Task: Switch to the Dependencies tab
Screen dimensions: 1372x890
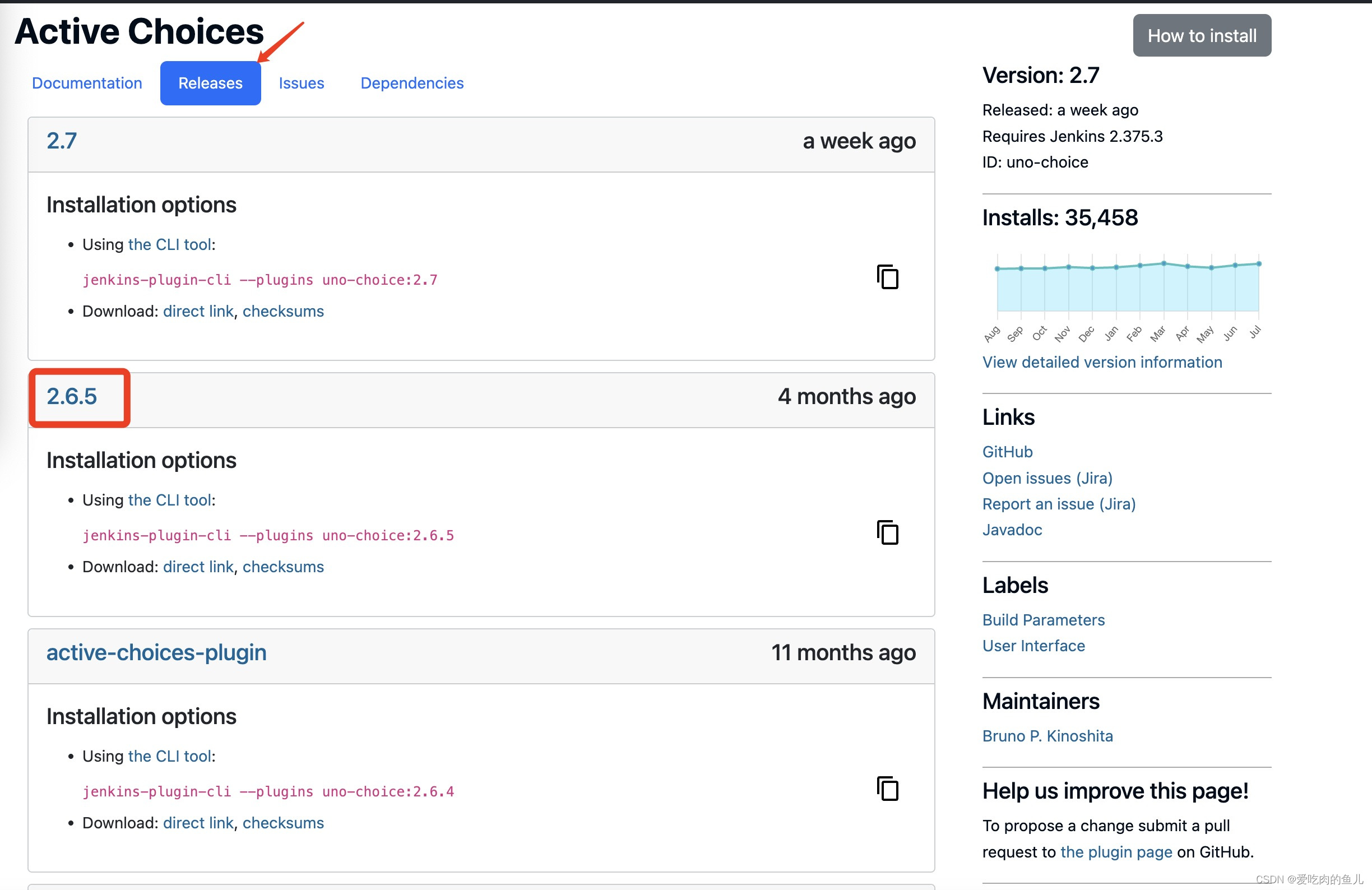Action: [x=411, y=82]
